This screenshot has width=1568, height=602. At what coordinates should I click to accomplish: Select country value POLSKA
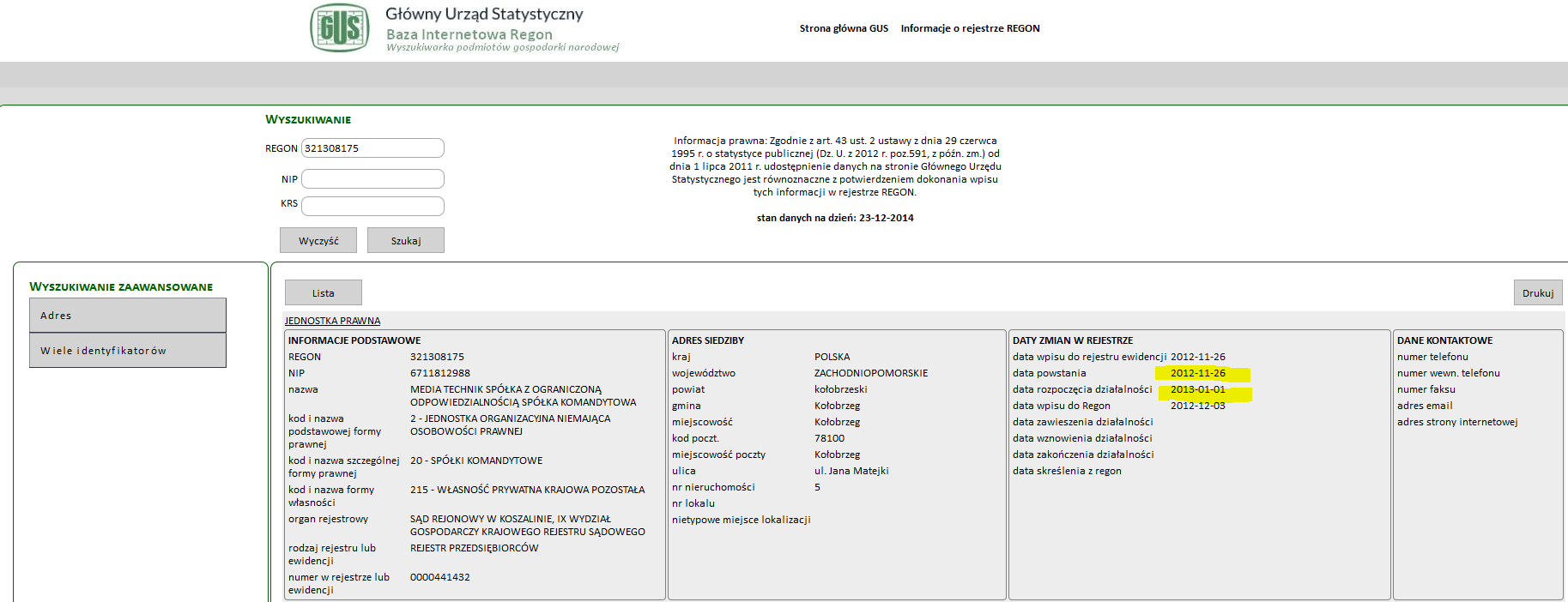[832, 357]
